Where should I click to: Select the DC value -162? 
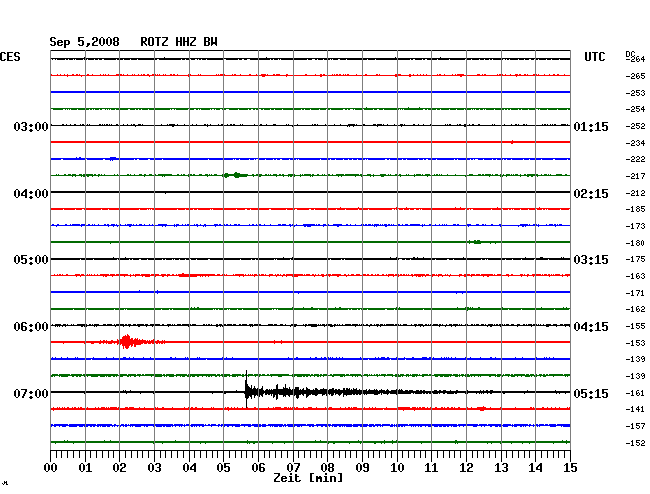635,310
